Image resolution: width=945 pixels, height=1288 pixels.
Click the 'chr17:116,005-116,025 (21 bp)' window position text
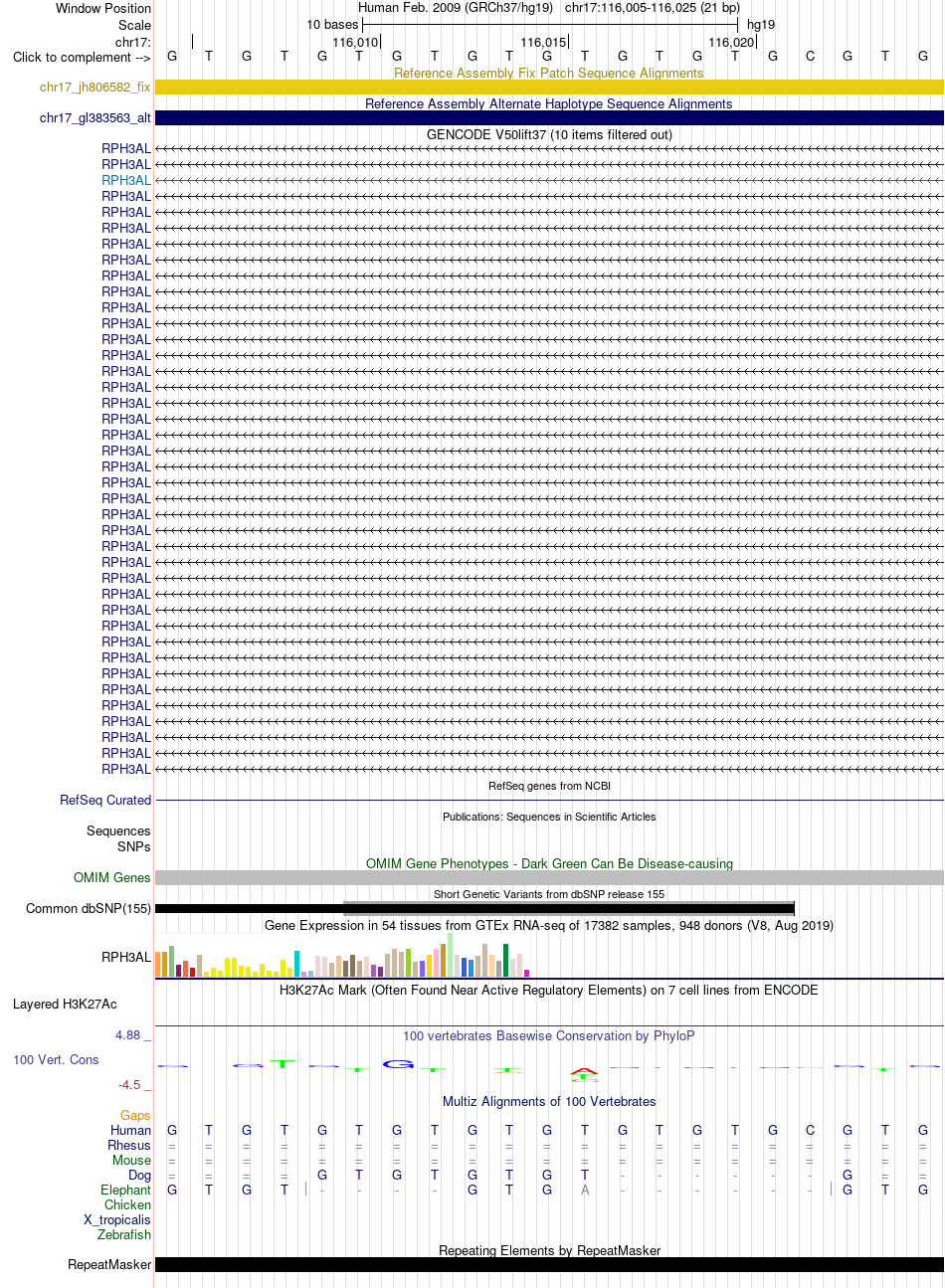point(653,8)
